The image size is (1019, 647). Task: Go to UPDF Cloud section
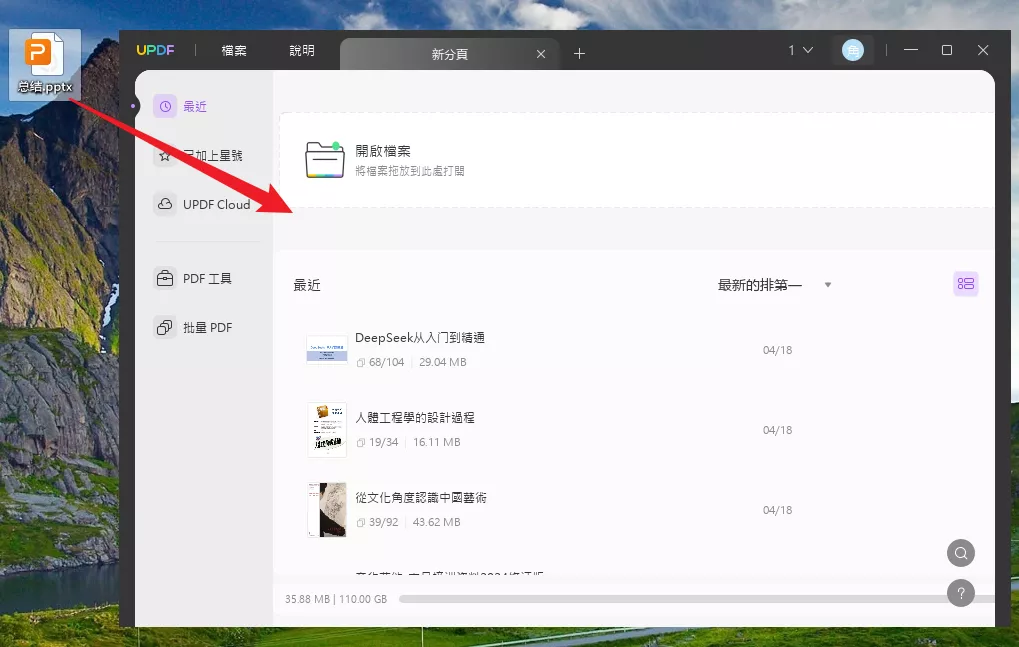pos(216,205)
